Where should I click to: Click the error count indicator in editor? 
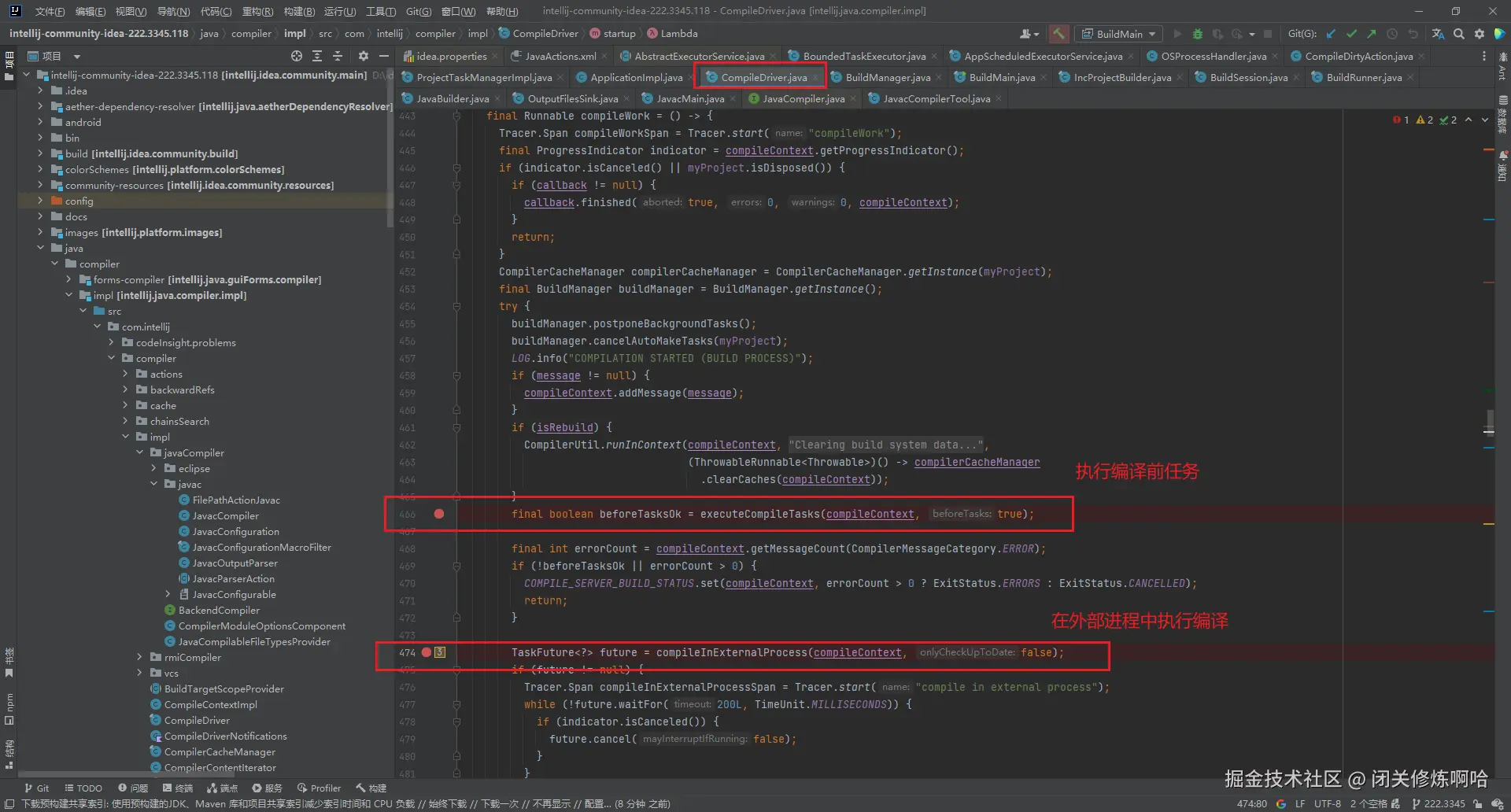tap(1401, 120)
